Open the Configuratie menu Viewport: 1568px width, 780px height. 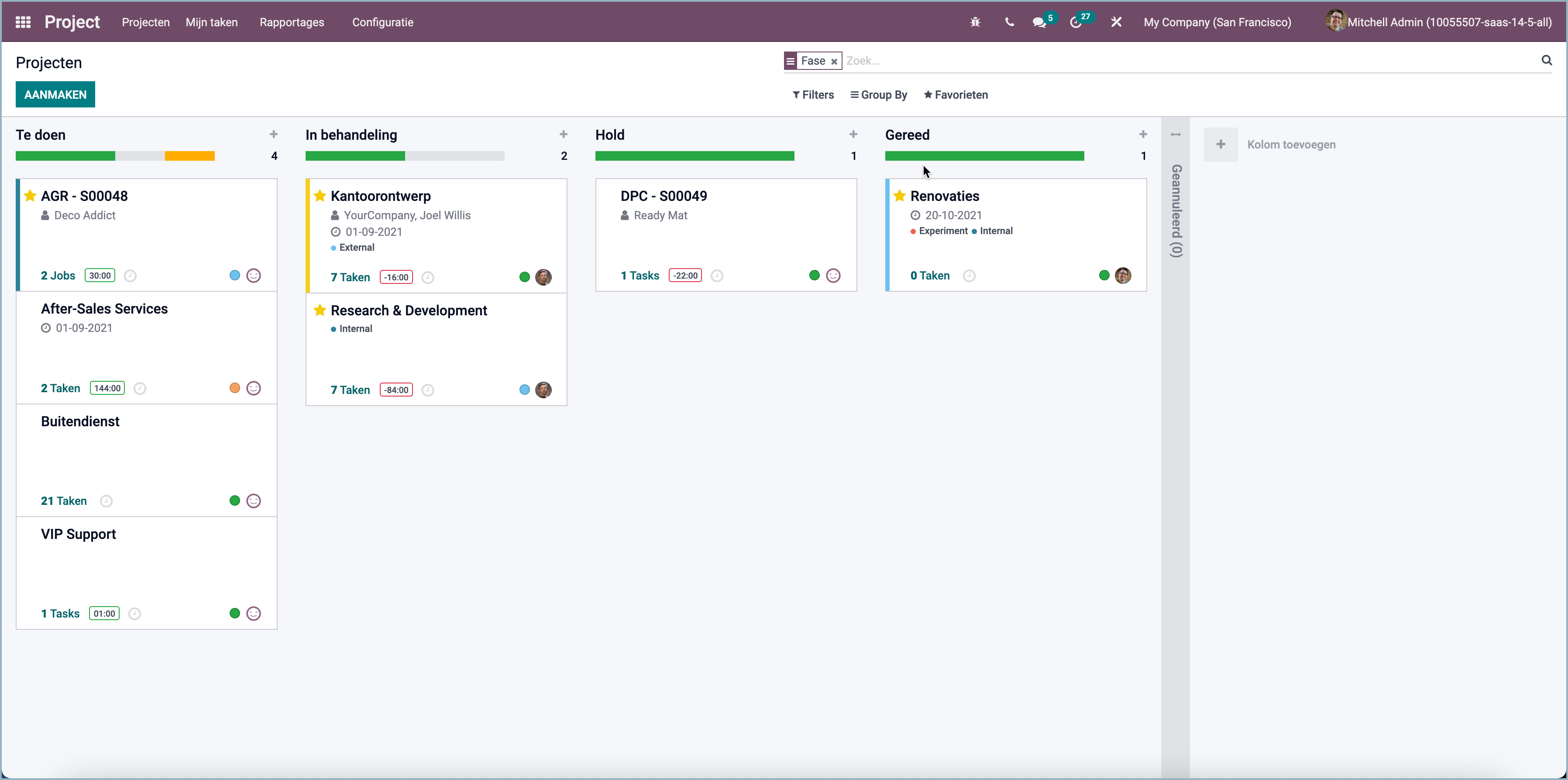pyautogui.click(x=383, y=23)
